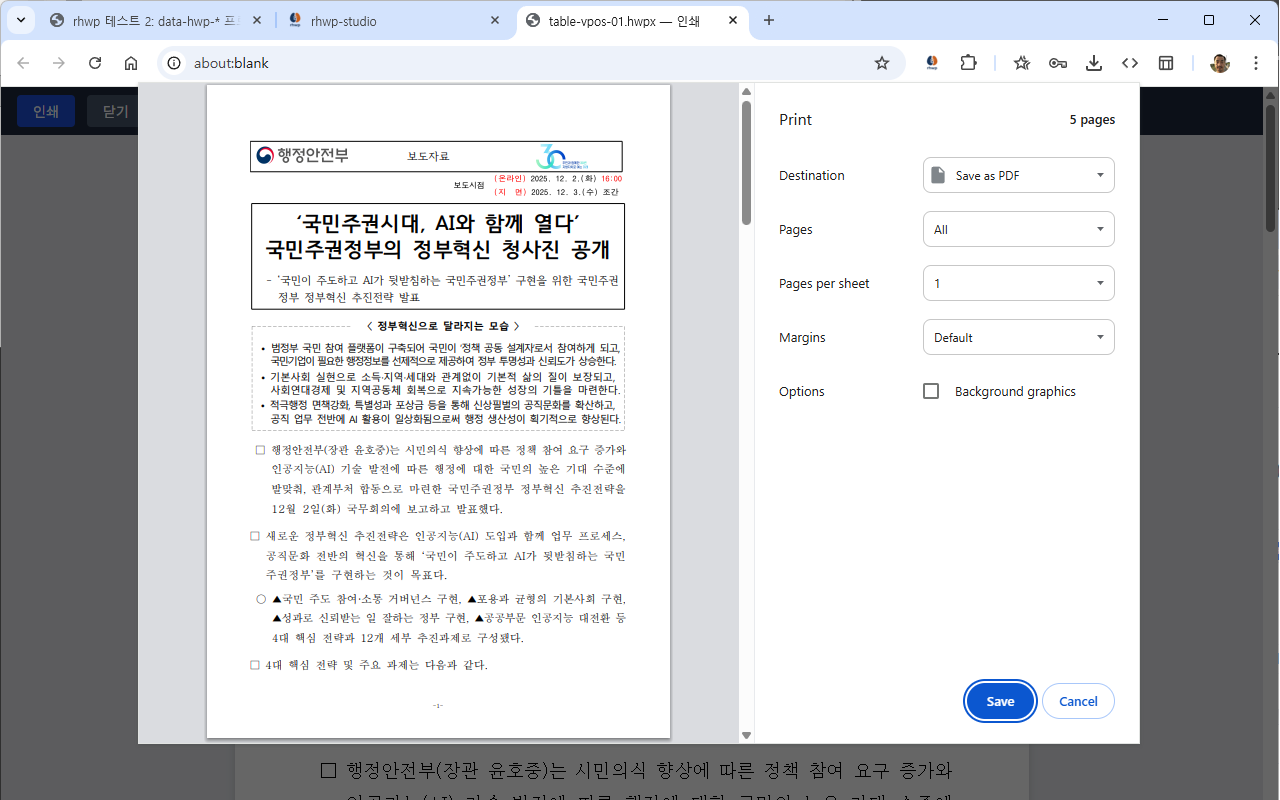The width and height of the screenshot is (1280, 800).
Task: Cancel the Print dialog
Action: point(1078,701)
